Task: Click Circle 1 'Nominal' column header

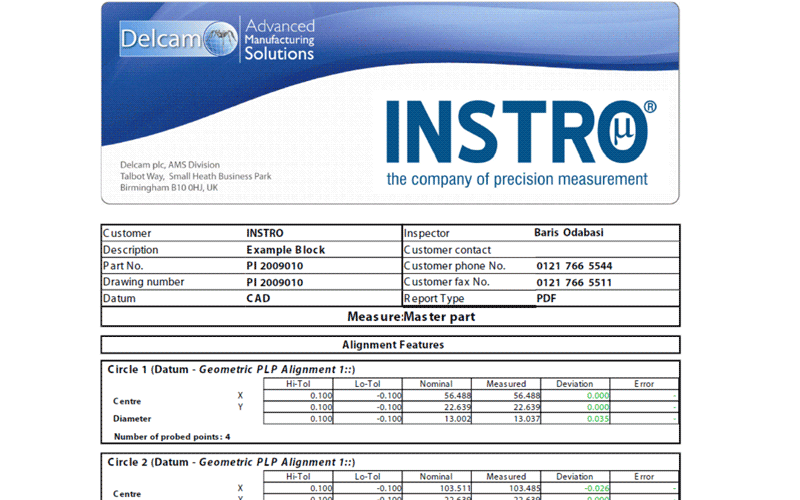Action: [436, 384]
